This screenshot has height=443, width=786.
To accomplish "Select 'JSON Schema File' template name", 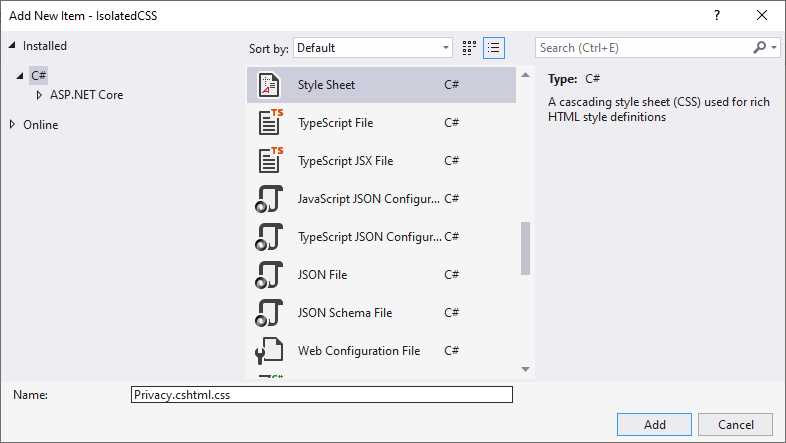I will (x=345, y=313).
